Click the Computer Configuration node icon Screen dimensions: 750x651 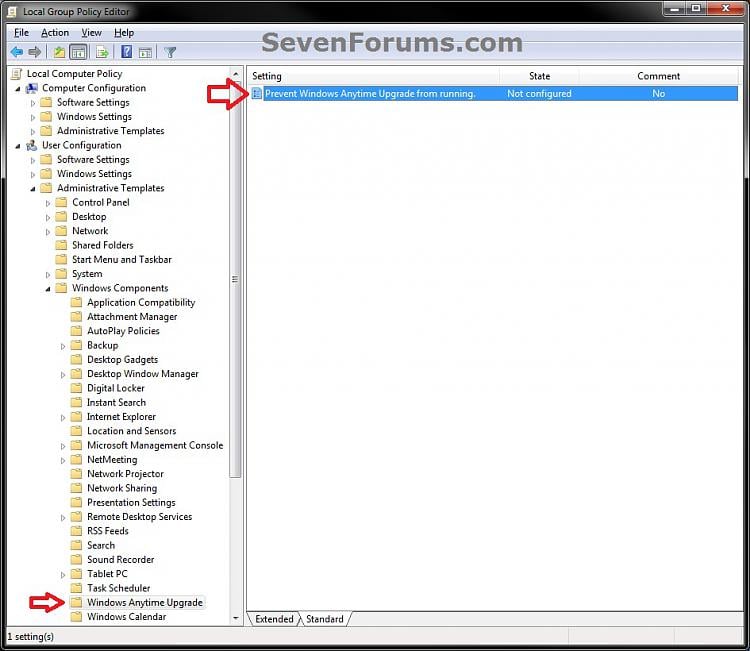point(32,88)
